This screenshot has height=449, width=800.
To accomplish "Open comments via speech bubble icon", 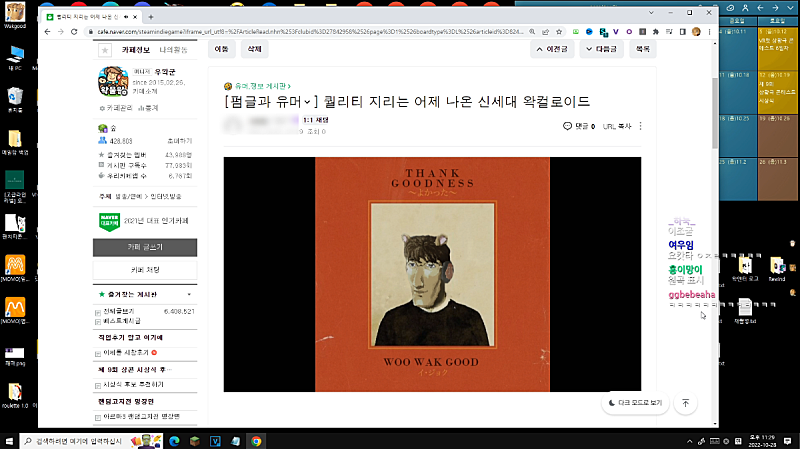I will 567,126.
